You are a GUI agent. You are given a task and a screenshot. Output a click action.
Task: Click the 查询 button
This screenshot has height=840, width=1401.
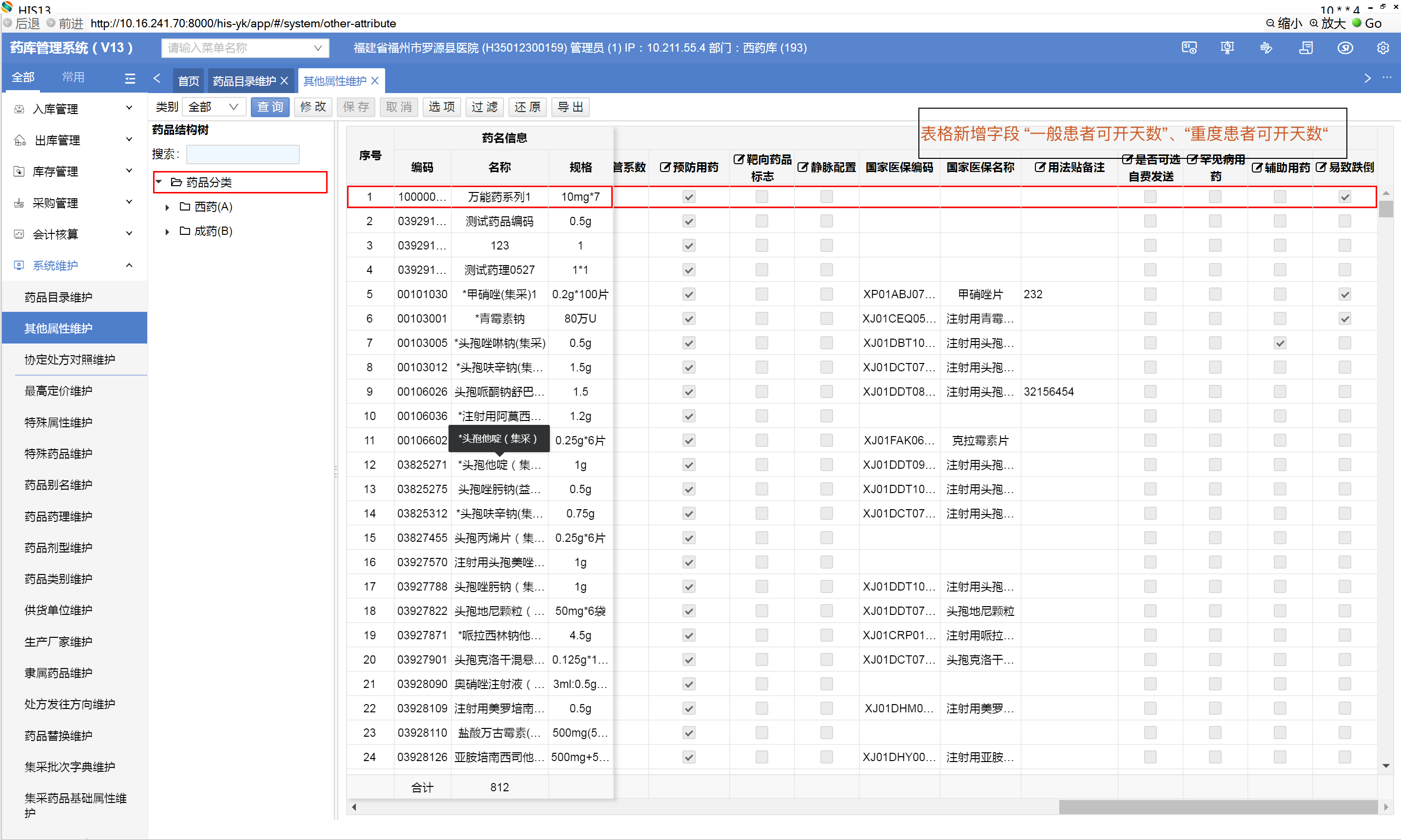[x=270, y=107]
